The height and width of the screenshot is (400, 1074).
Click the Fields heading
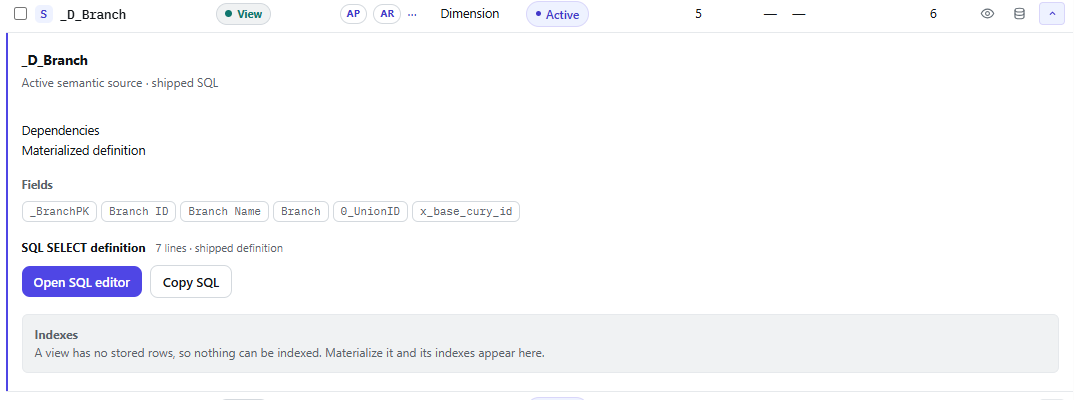tap(37, 185)
